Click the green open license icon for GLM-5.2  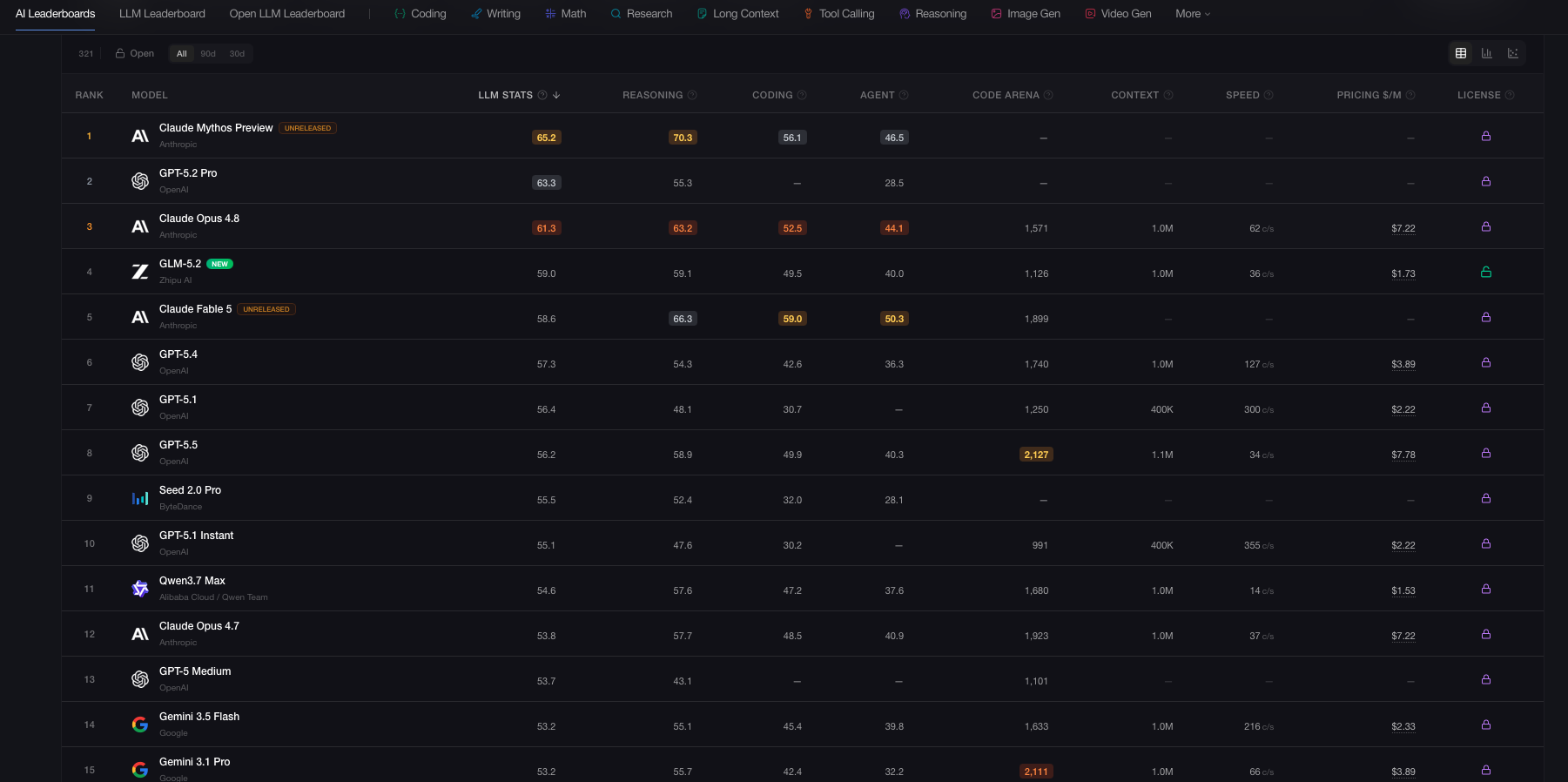[1486, 272]
